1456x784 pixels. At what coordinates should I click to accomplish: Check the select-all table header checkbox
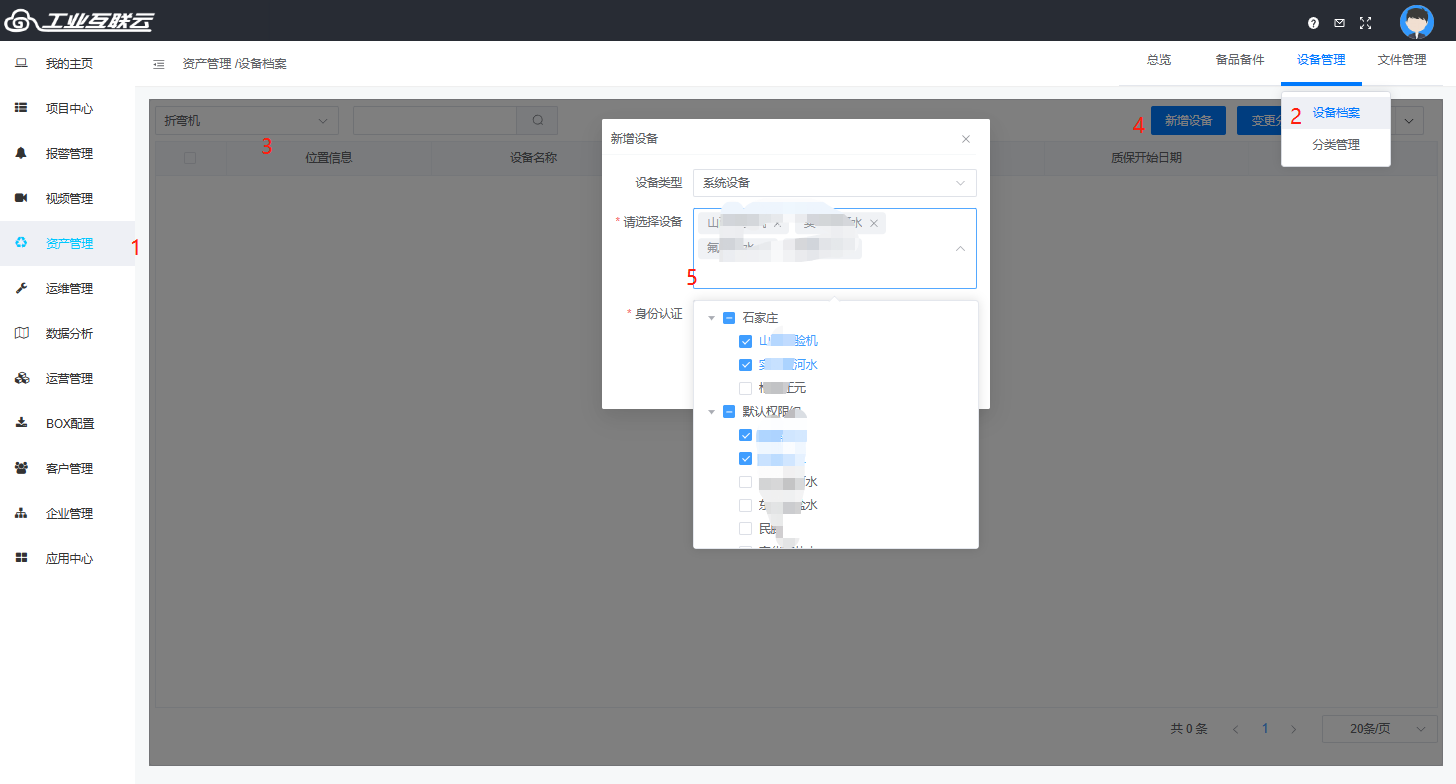pos(190,158)
